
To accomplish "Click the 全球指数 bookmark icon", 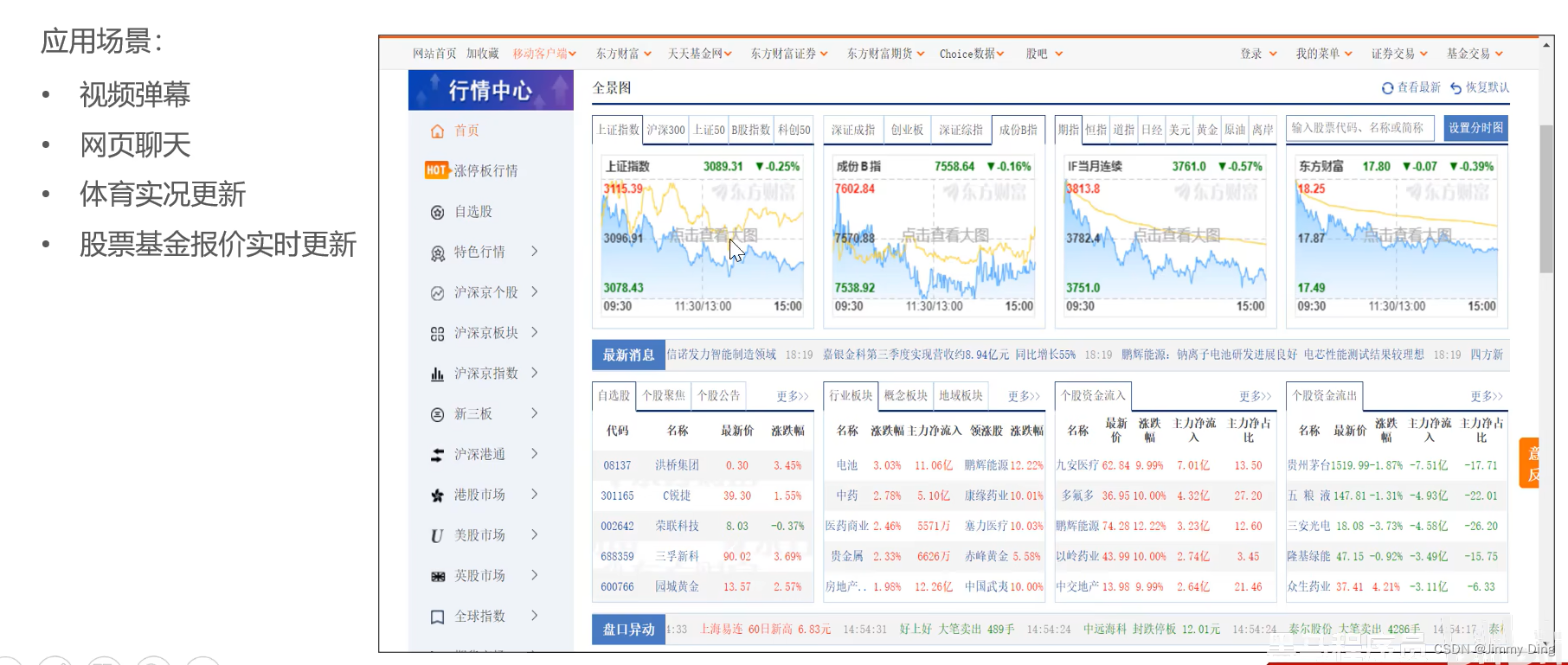I will click(x=438, y=617).
